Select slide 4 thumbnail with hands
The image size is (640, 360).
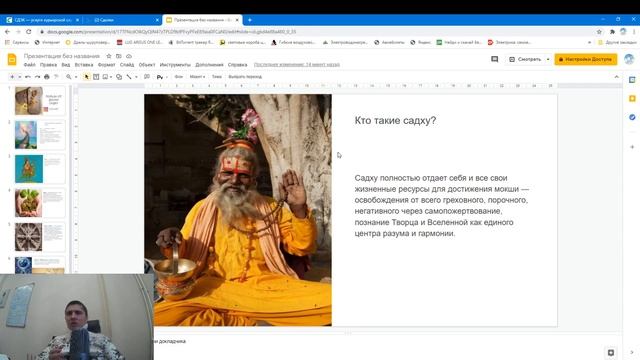tap(40, 203)
